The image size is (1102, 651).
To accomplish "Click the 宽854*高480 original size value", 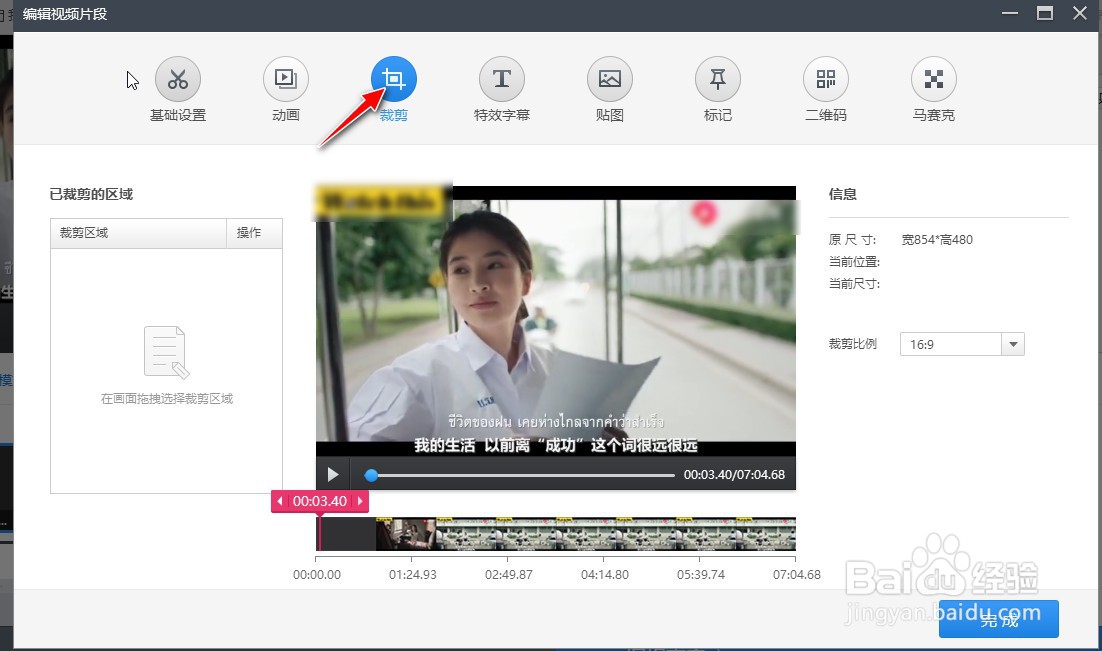I will (x=937, y=240).
